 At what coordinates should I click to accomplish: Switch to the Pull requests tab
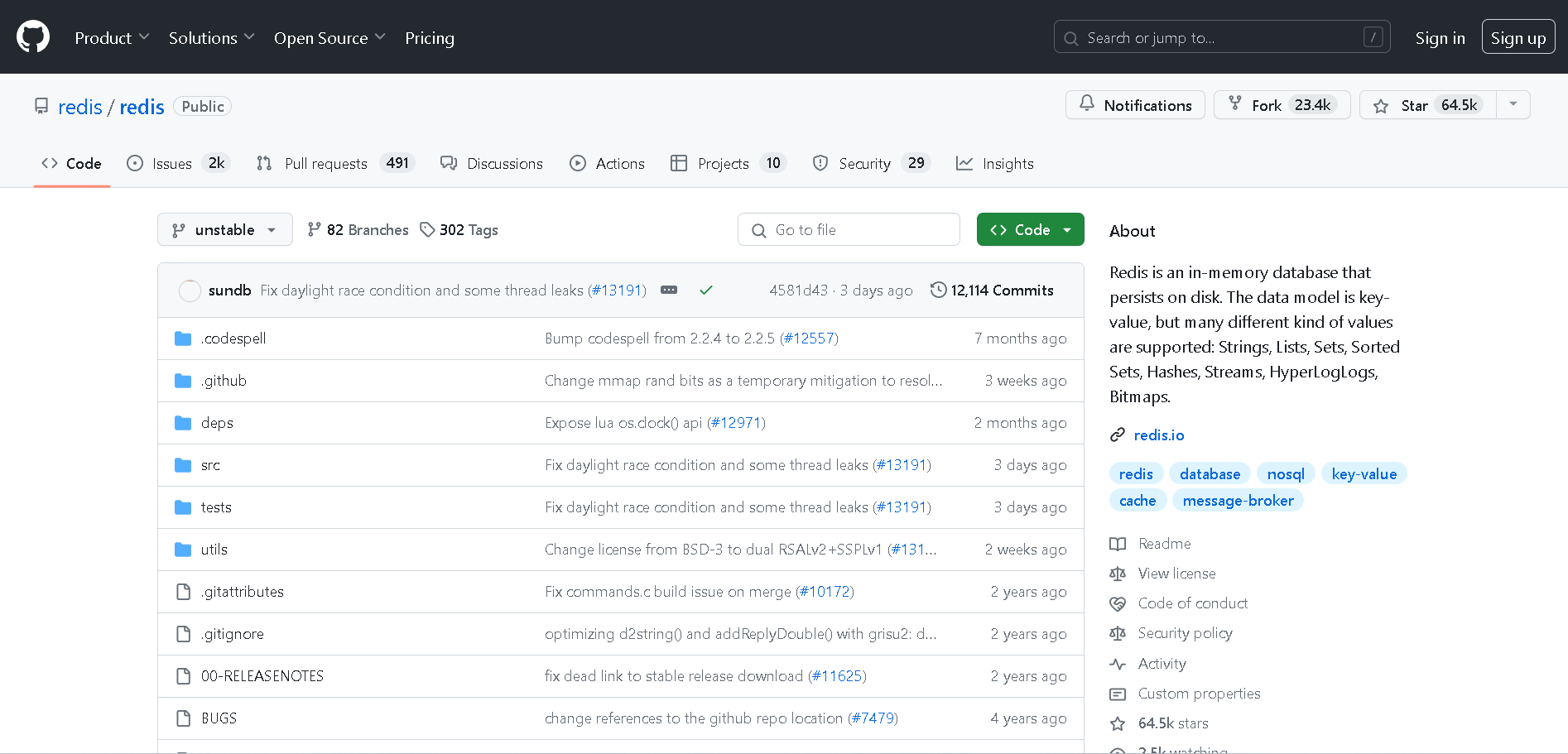click(325, 163)
